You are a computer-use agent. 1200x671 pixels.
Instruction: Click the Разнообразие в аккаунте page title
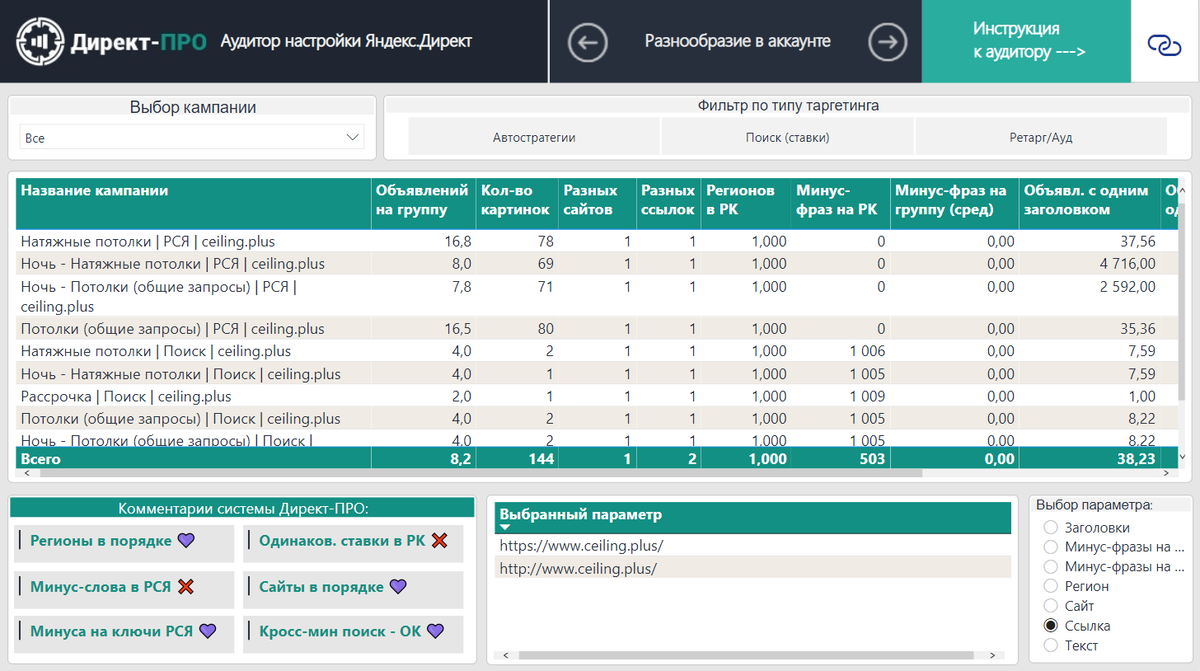[x=738, y=42]
